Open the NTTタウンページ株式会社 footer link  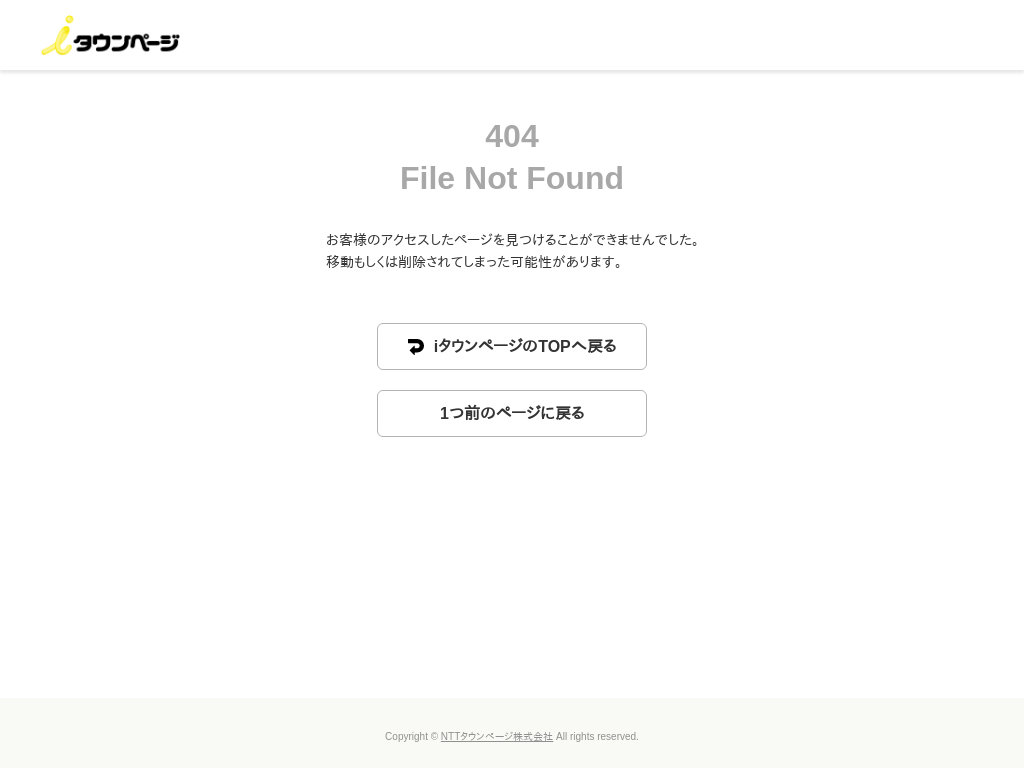(x=496, y=737)
